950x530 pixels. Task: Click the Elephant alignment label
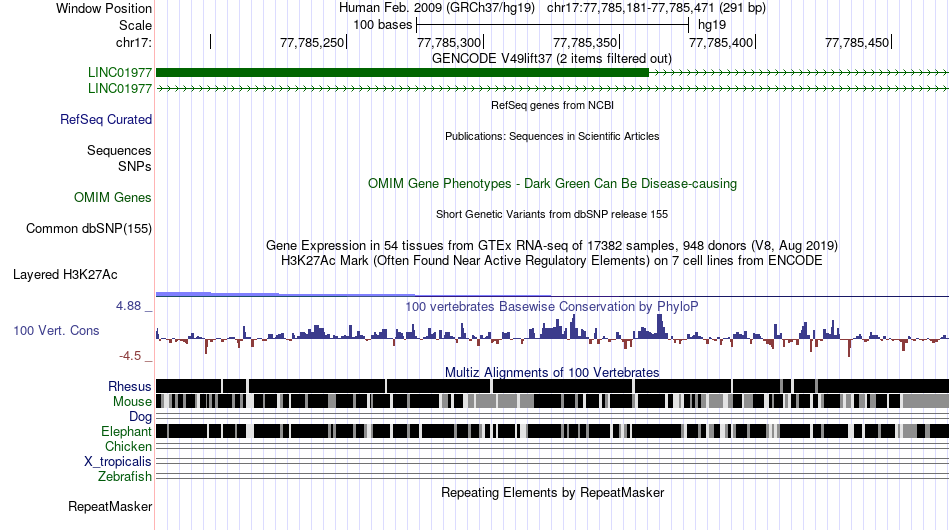click(126, 432)
